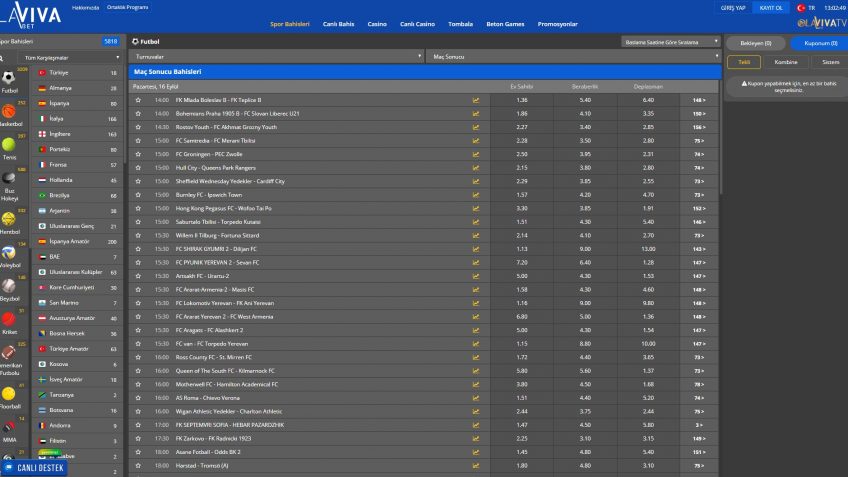The height and width of the screenshot is (477, 848).
Task: Favorite star for Sheffield Wednesday Yedekler - Cardiff City
Action: coord(138,181)
